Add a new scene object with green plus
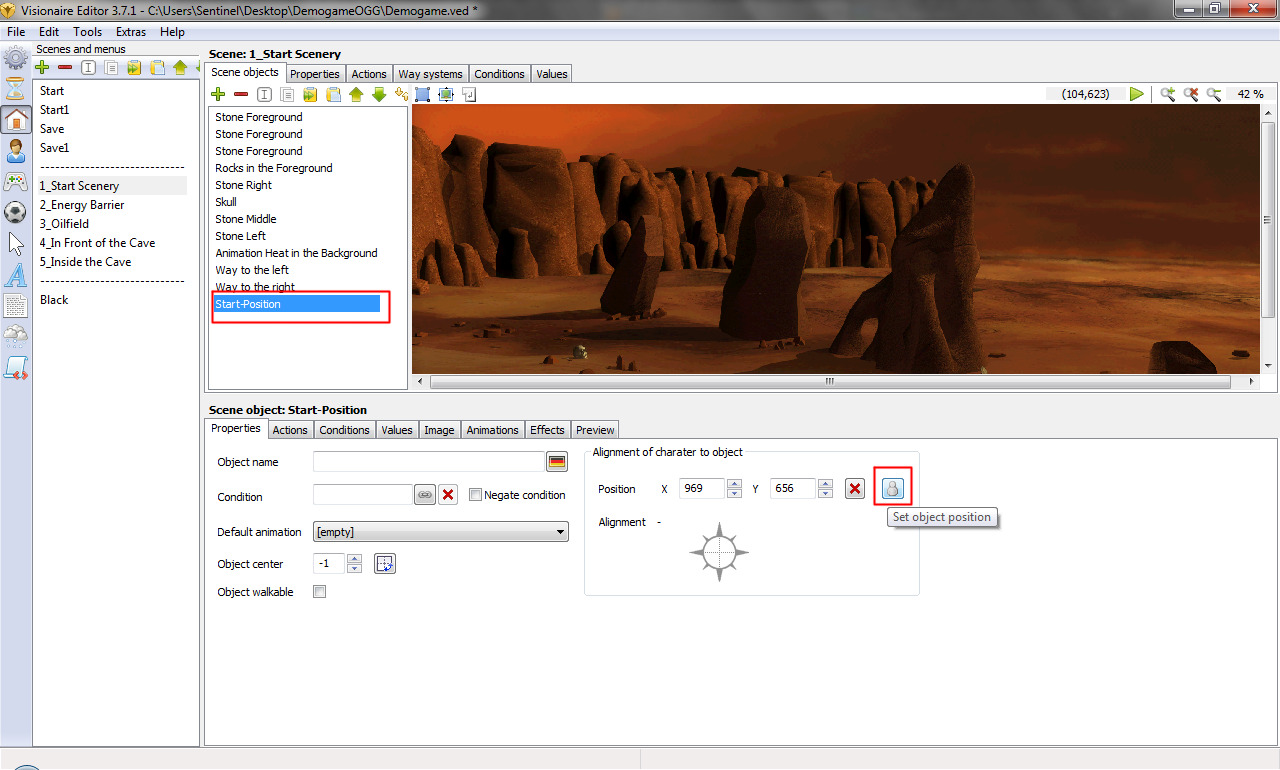This screenshot has height=770, width=1280. pyautogui.click(x=218, y=94)
